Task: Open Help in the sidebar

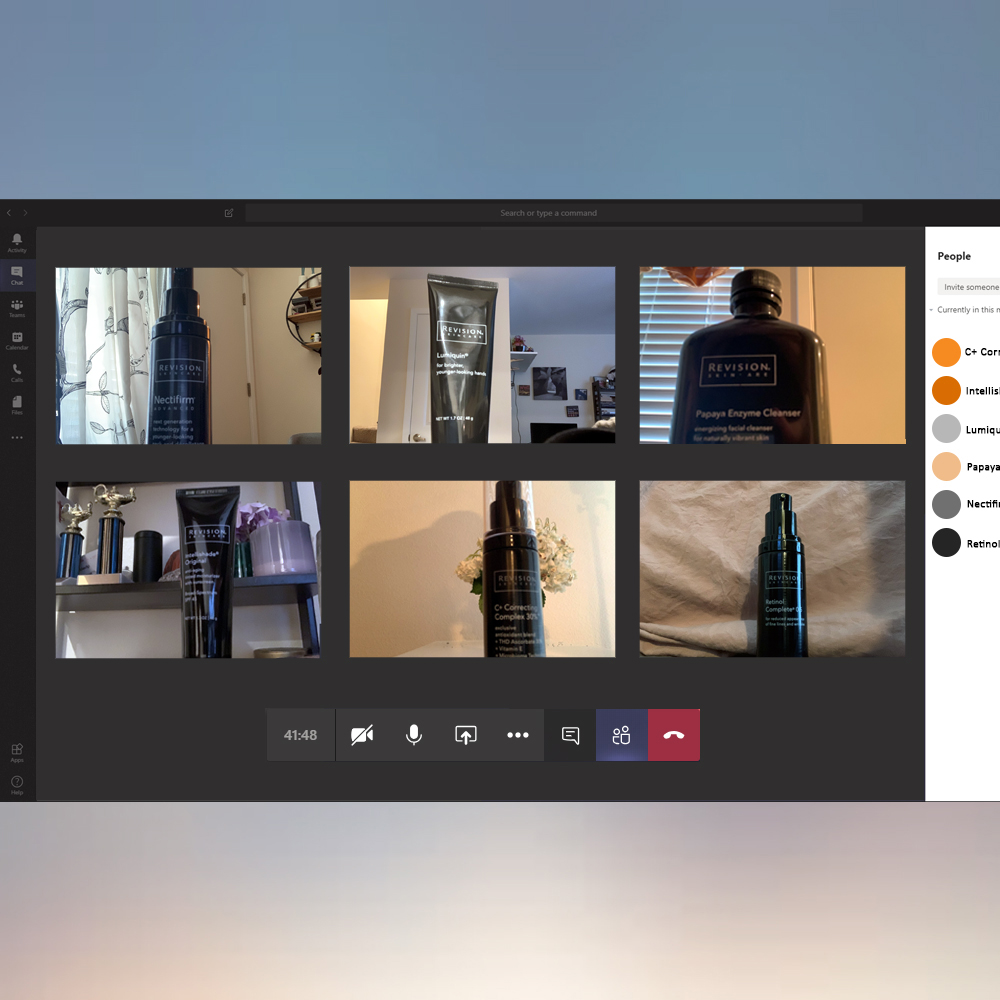Action: pos(17,785)
